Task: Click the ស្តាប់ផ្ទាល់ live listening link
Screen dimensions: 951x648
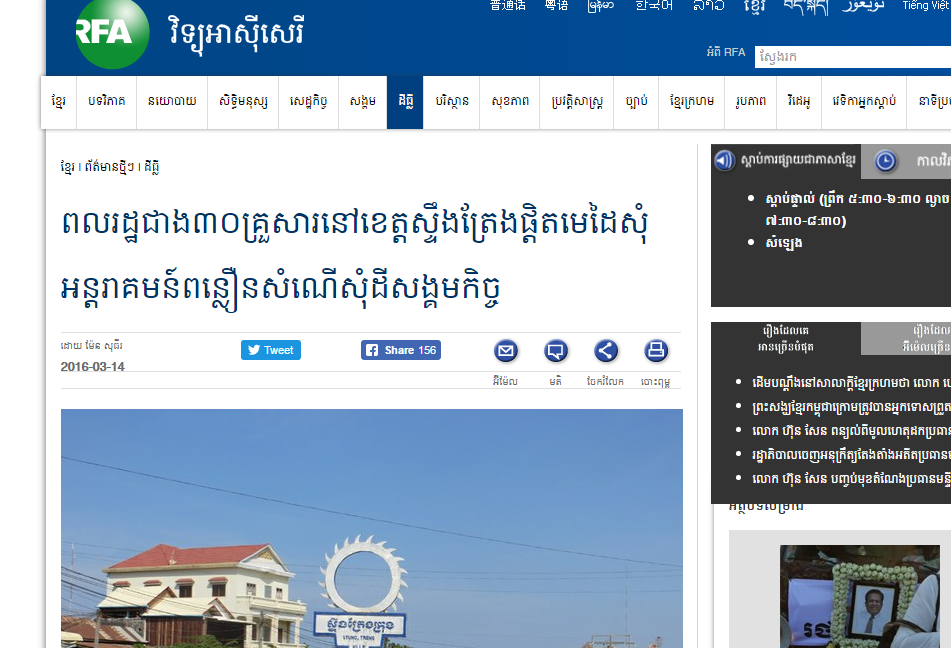Action: point(858,209)
